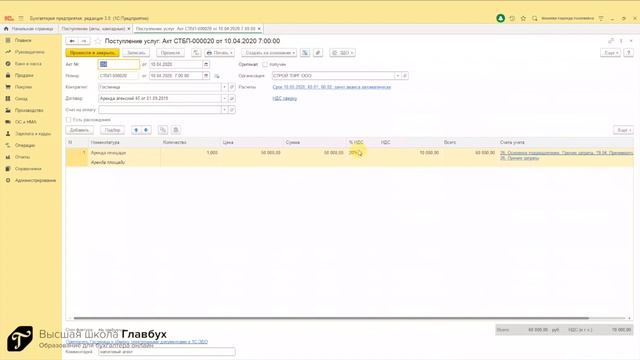The height and width of the screenshot is (360, 640).
Task: Open Счета учета link in table row
Action: tap(567, 155)
